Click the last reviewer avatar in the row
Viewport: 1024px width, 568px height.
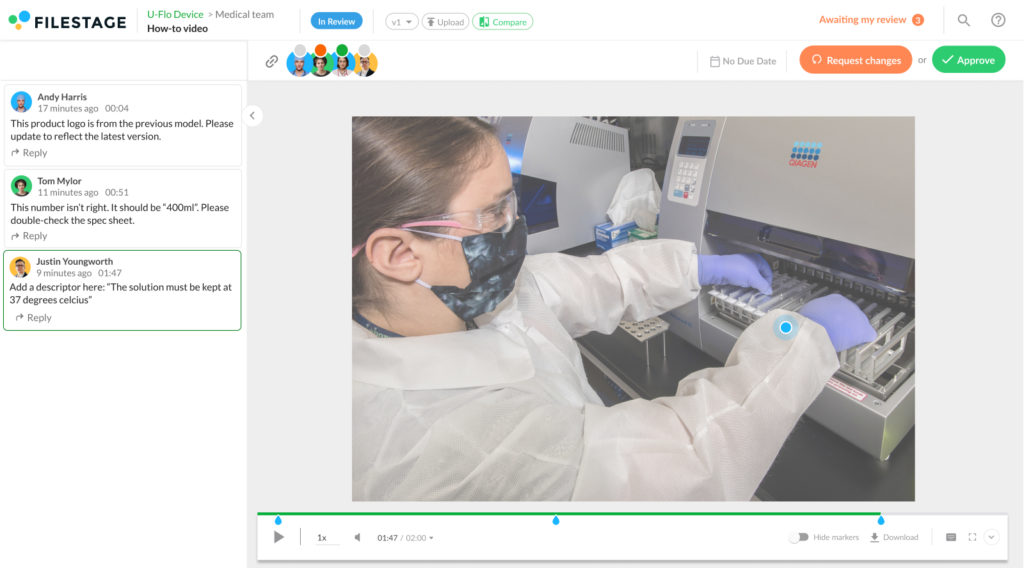click(364, 62)
